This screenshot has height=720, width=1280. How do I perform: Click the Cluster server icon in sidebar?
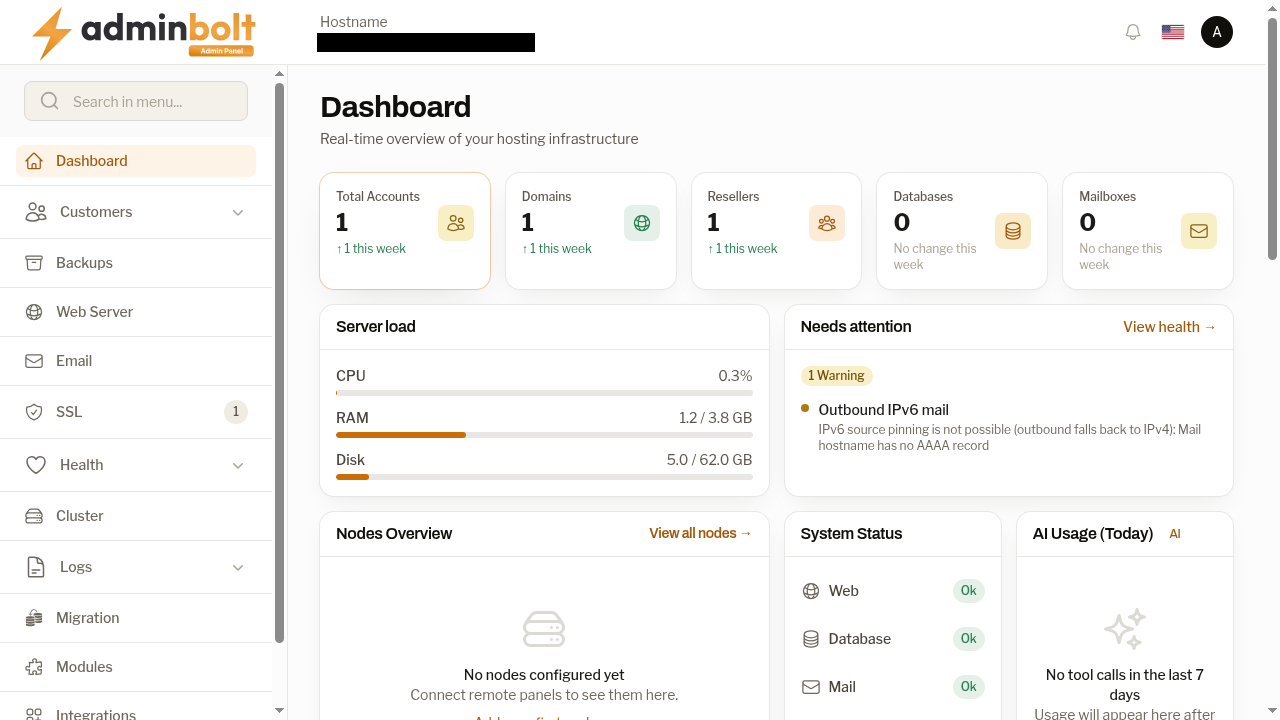pyautogui.click(x=34, y=516)
